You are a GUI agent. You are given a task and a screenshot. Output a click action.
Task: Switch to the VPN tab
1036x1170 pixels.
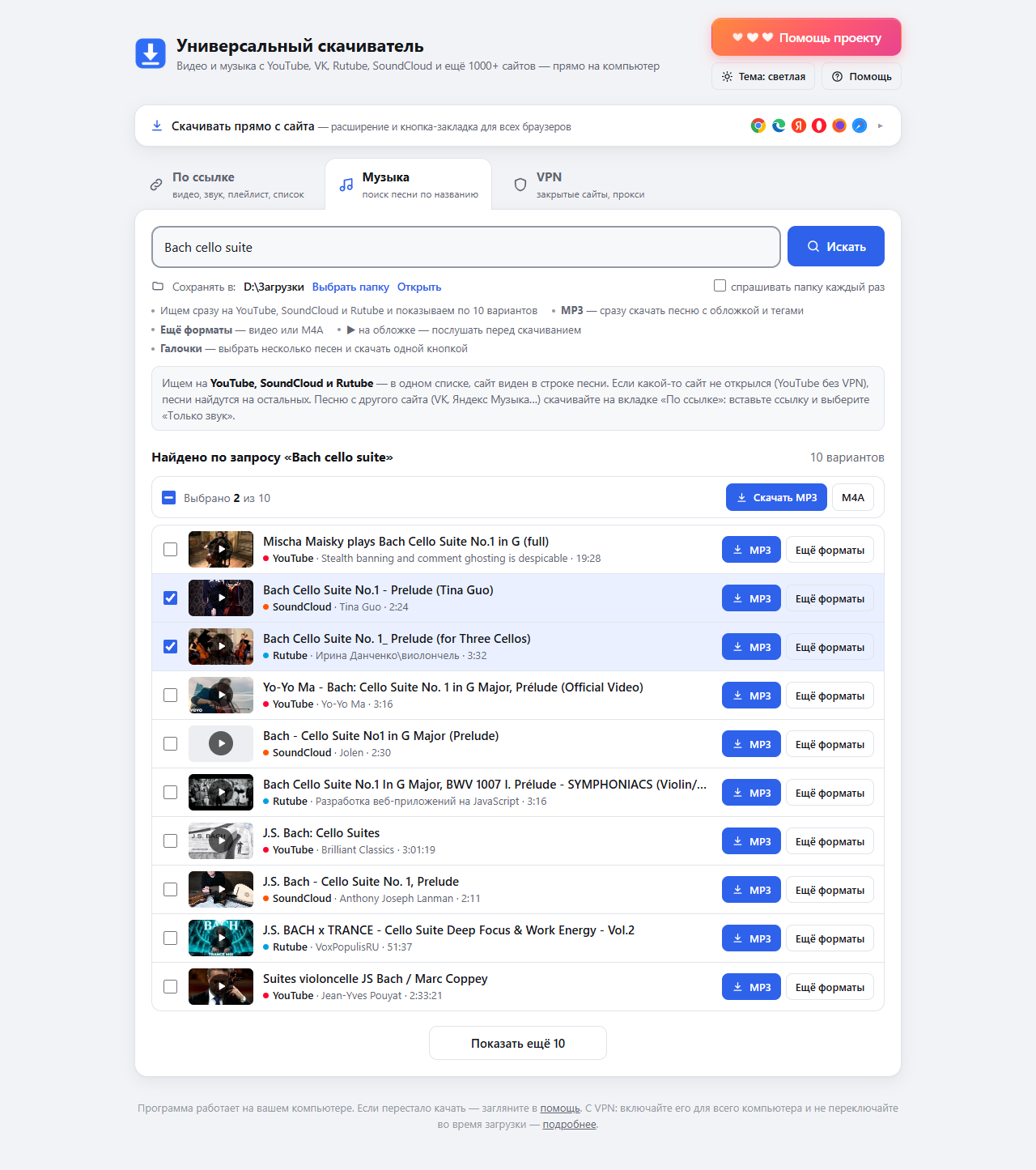(x=580, y=185)
